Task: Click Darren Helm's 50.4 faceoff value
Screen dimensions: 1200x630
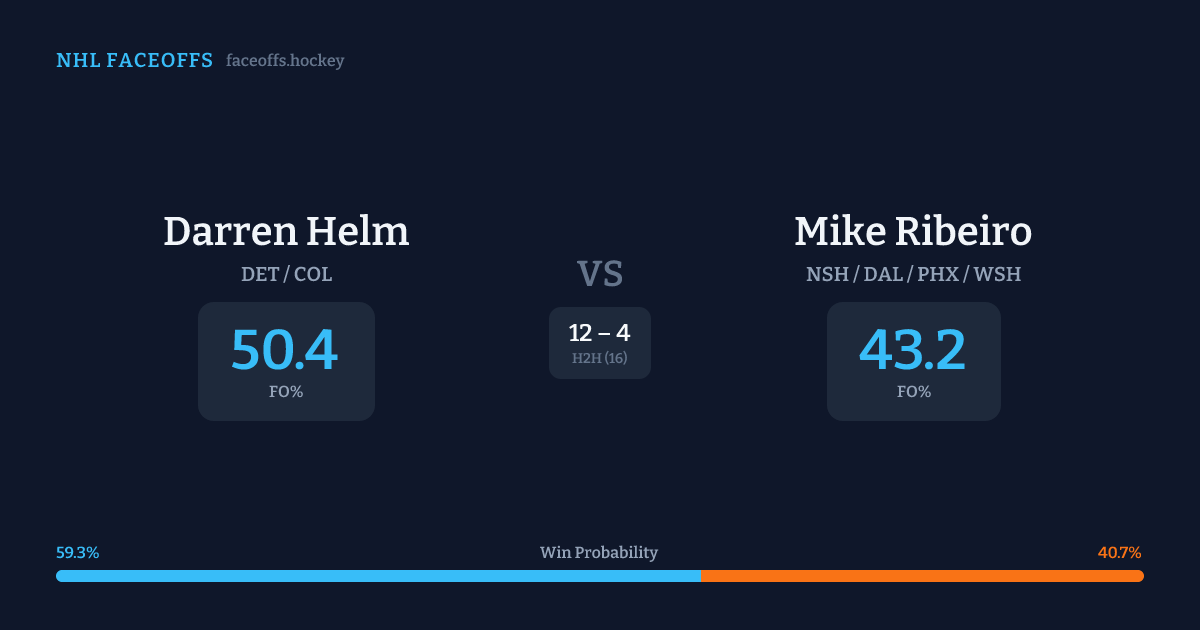Action: [x=285, y=350]
